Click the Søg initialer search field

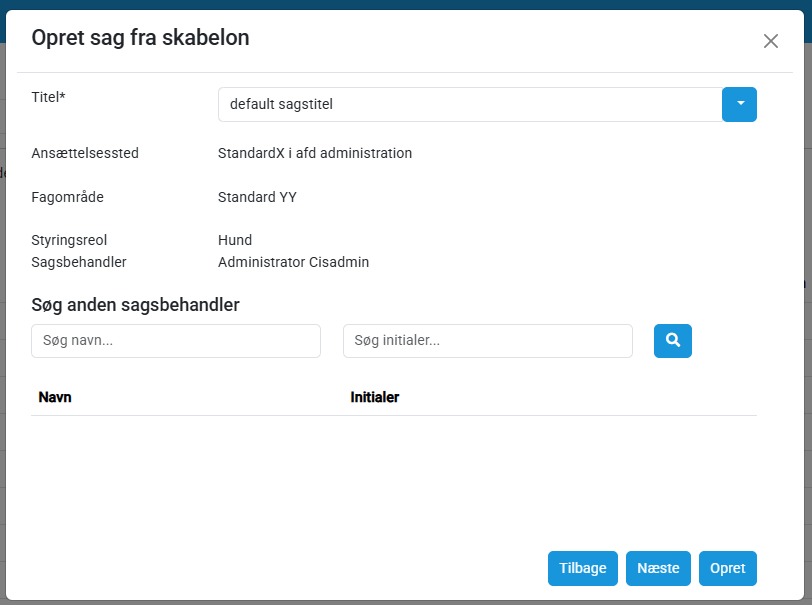click(487, 341)
